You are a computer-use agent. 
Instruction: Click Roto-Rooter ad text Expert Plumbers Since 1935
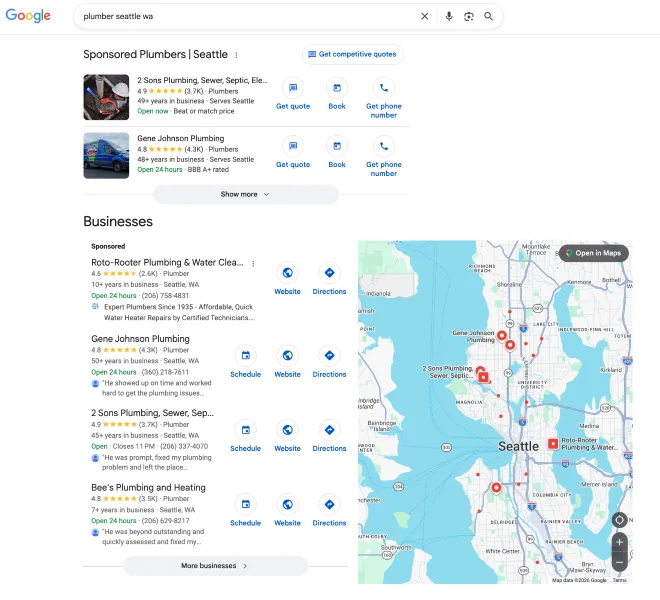point(179,312)
